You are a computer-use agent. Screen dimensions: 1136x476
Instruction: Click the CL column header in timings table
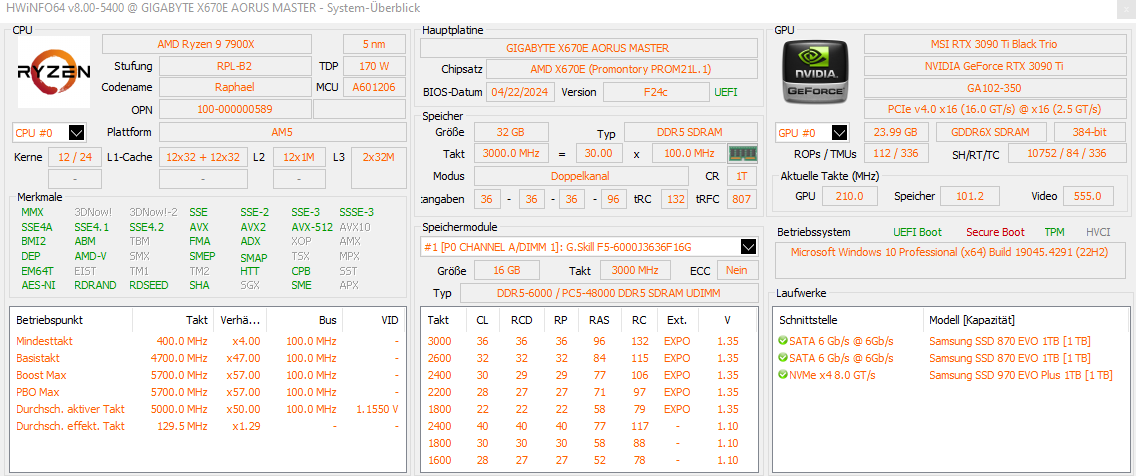coord(483,320)
